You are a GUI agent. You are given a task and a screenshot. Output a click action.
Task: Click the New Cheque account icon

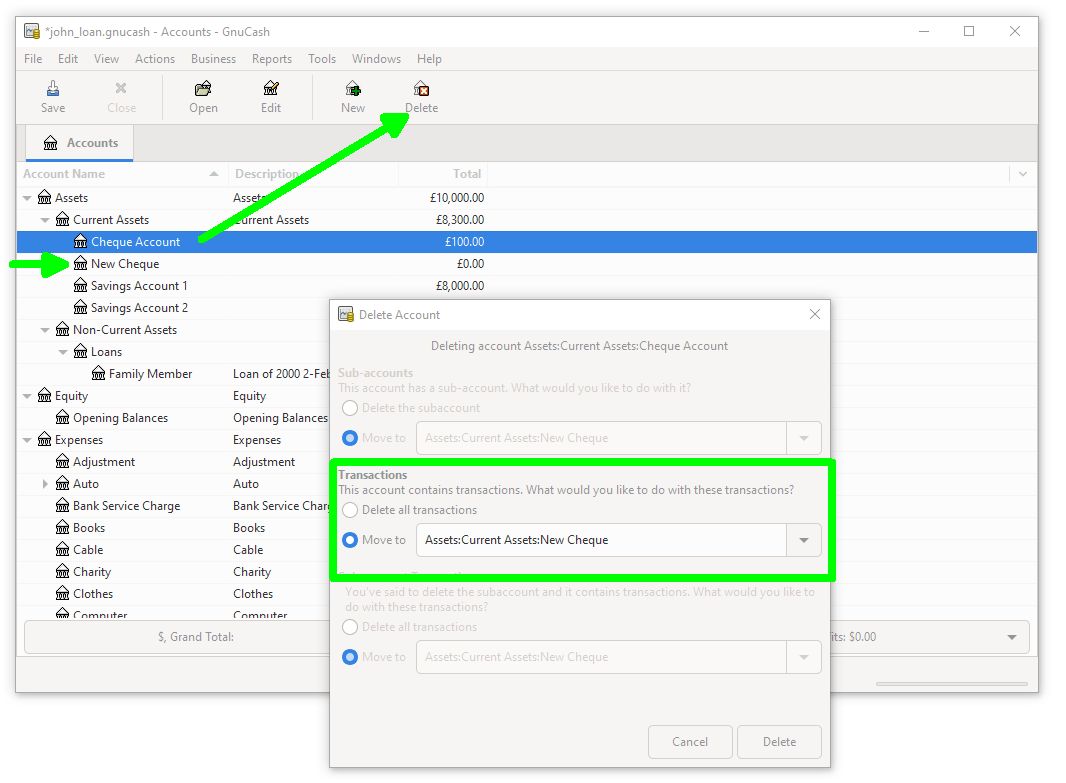tap(80, 264)
